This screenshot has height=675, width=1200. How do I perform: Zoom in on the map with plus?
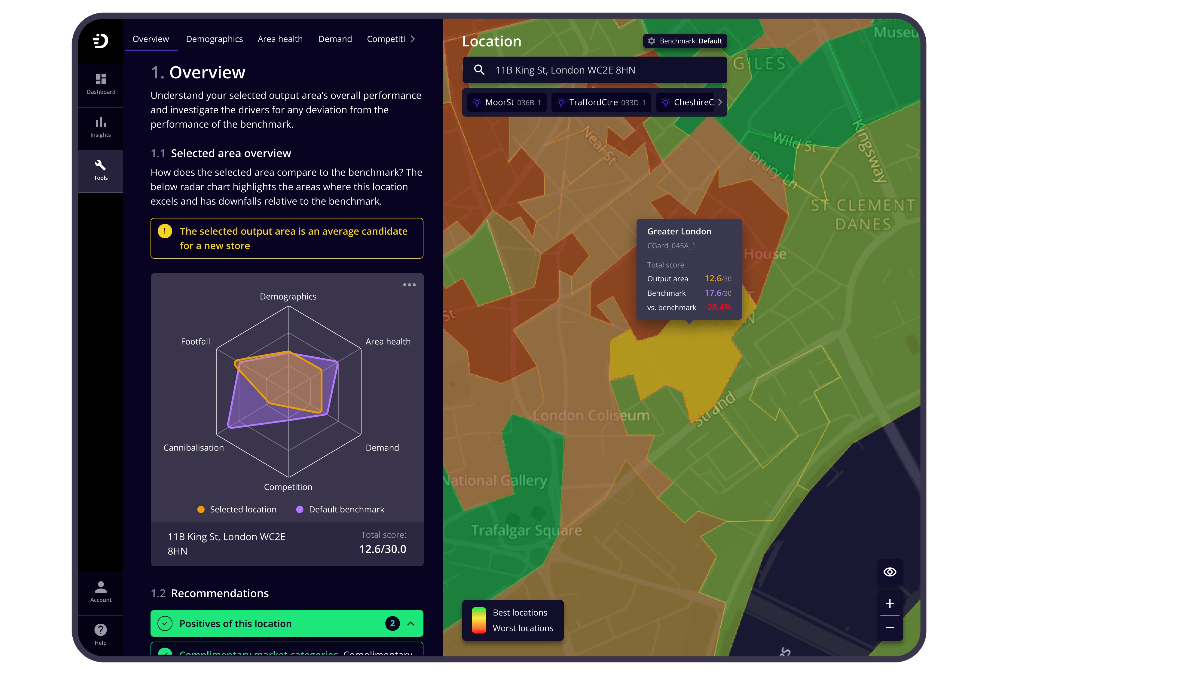pos(890,603)
